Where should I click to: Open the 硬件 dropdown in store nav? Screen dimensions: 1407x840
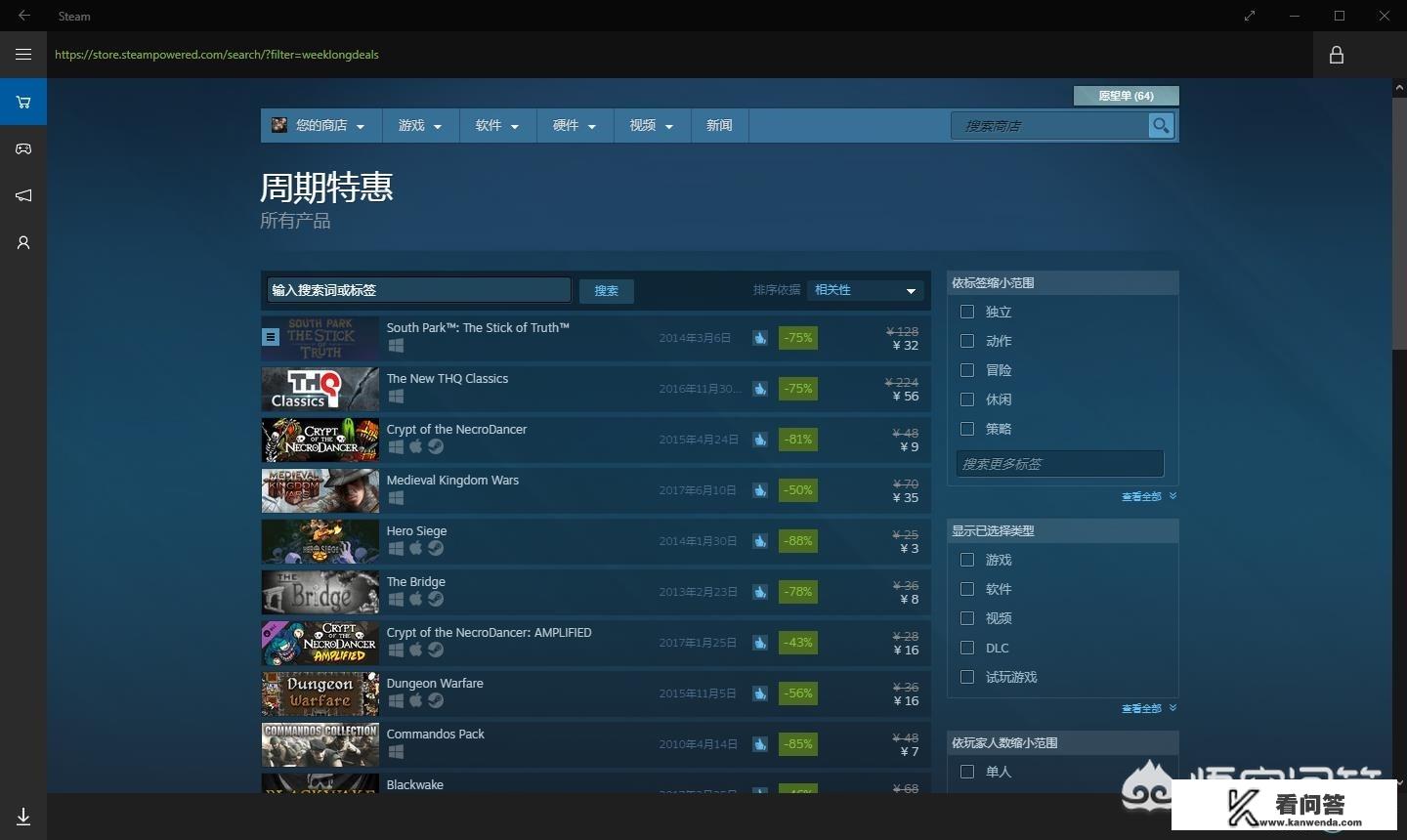click(575, 125)
